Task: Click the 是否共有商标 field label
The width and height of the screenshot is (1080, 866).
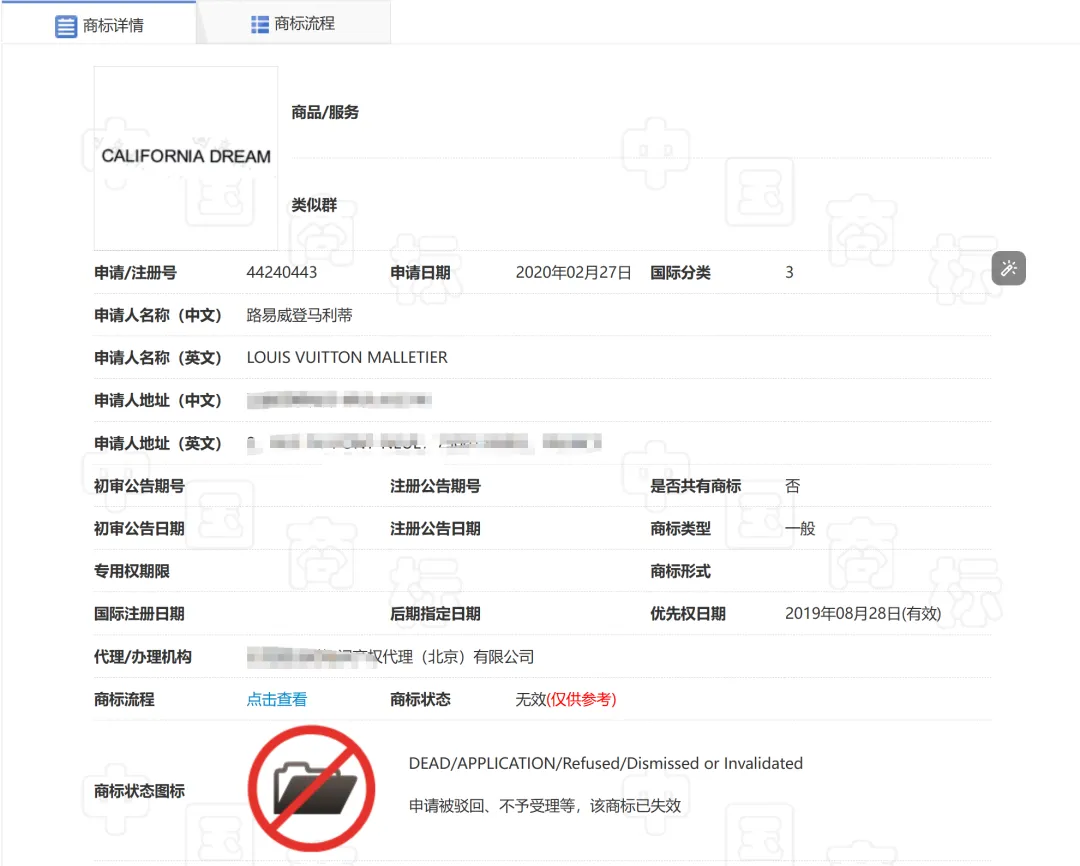Action: click(x=695, y=486)
